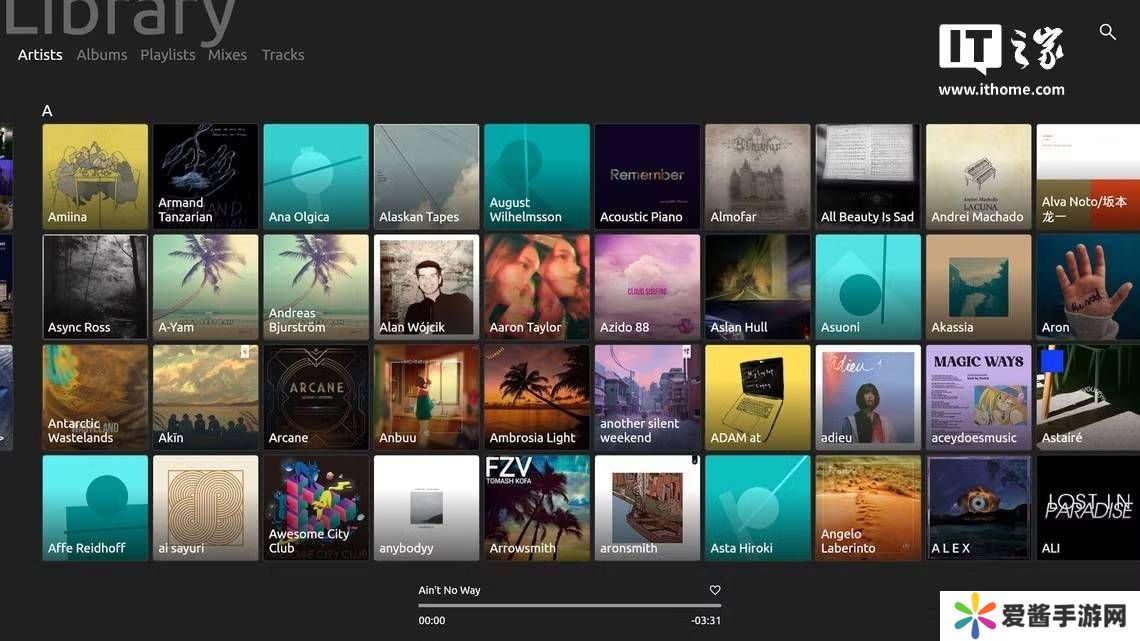
Task: Open the Ambrosia Light artist
Action: pyautogui.click(x=537, y=397)
